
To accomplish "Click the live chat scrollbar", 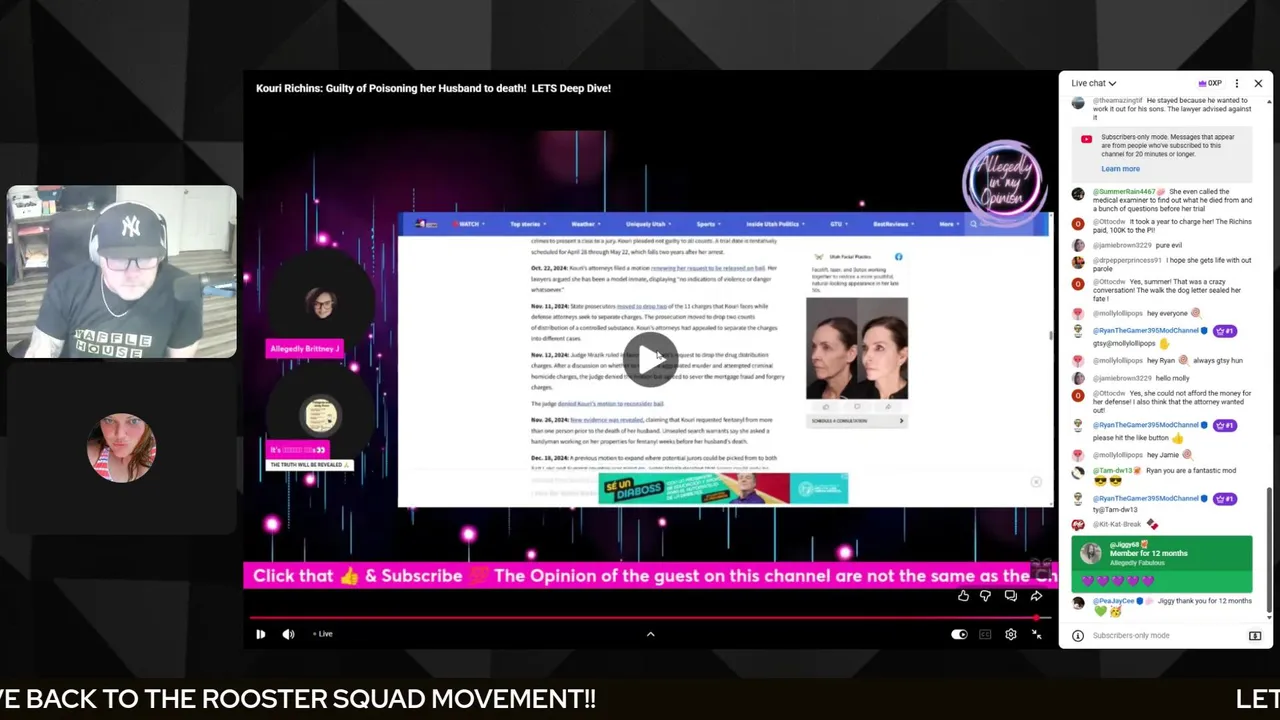I will tap(1271, 550).
